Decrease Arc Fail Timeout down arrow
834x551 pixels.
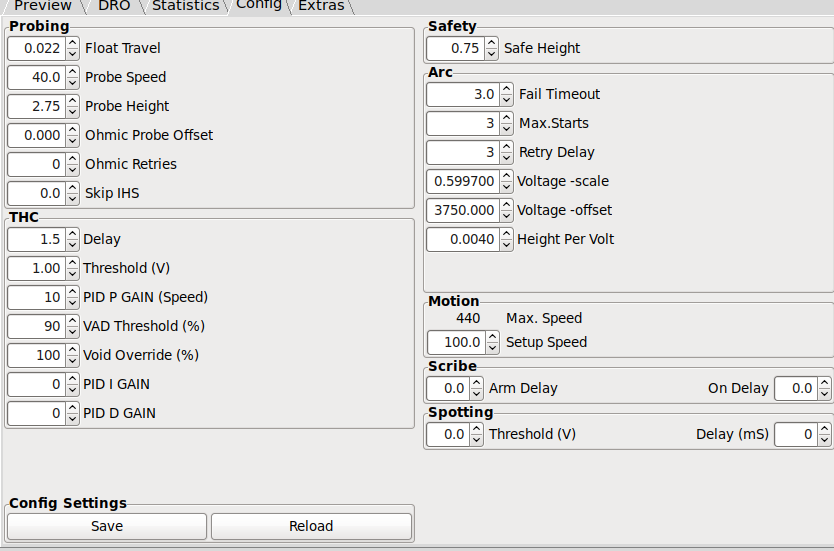click(x=506, y=99)
